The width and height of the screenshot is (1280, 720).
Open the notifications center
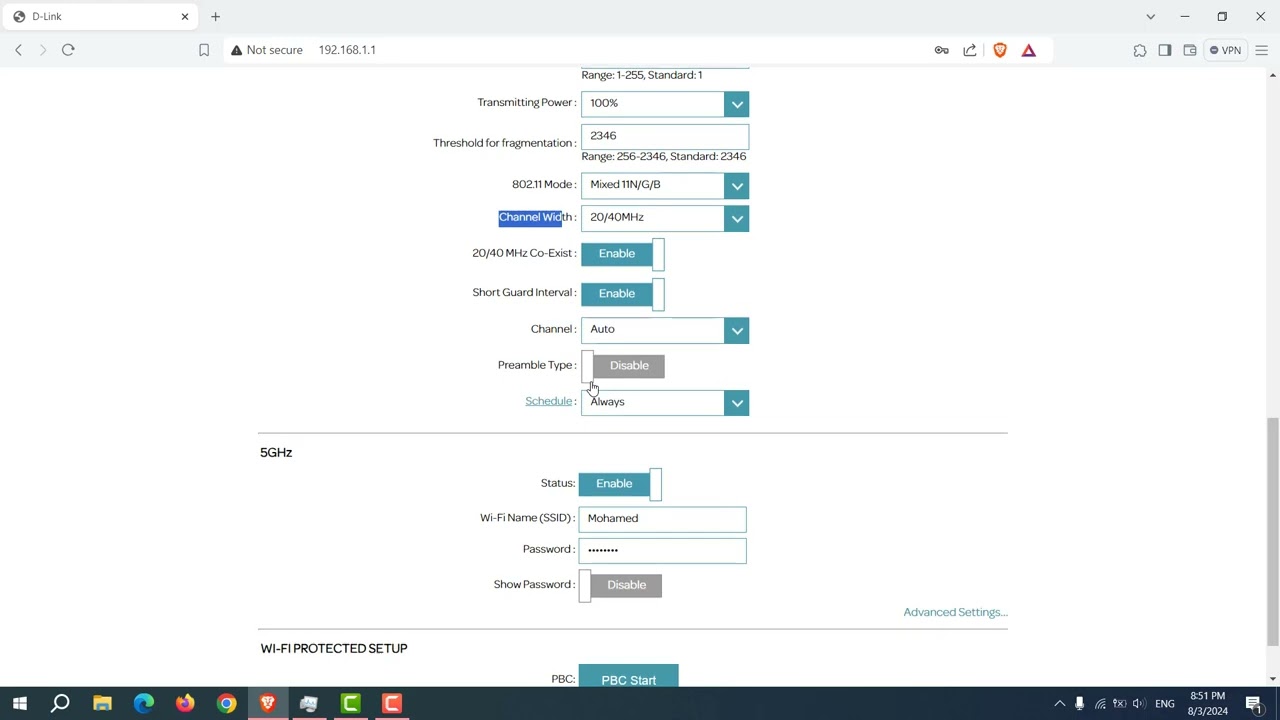coord(1255,704)
